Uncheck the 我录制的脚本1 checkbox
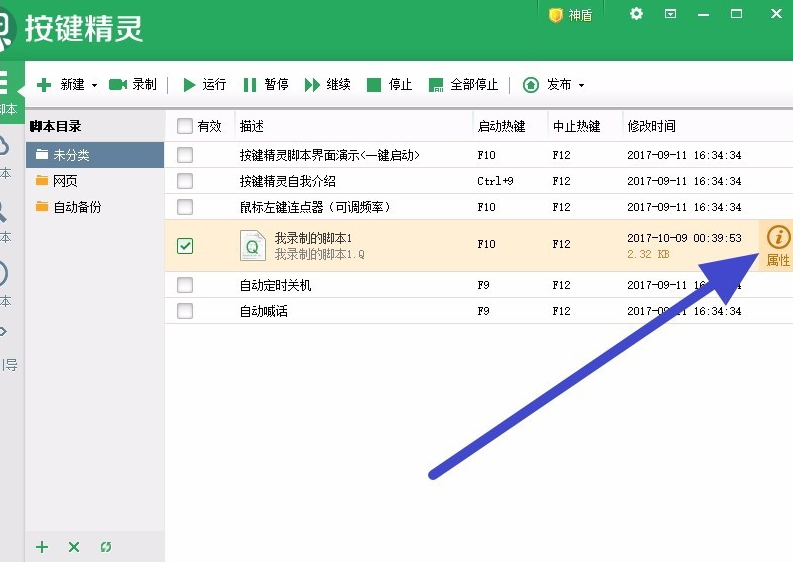 185,246
